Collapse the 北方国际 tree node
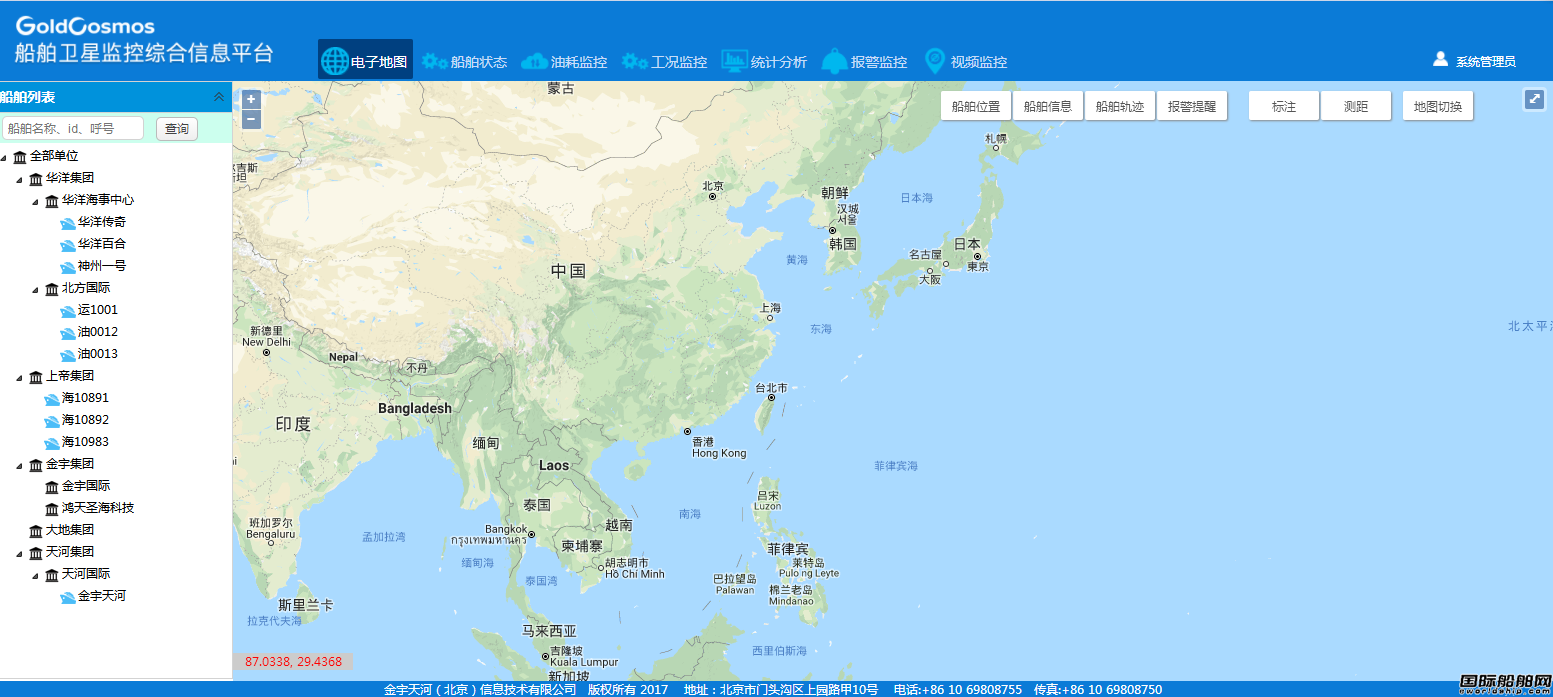This screenshot has width=1553, height=697. click(x=36, y=289)
